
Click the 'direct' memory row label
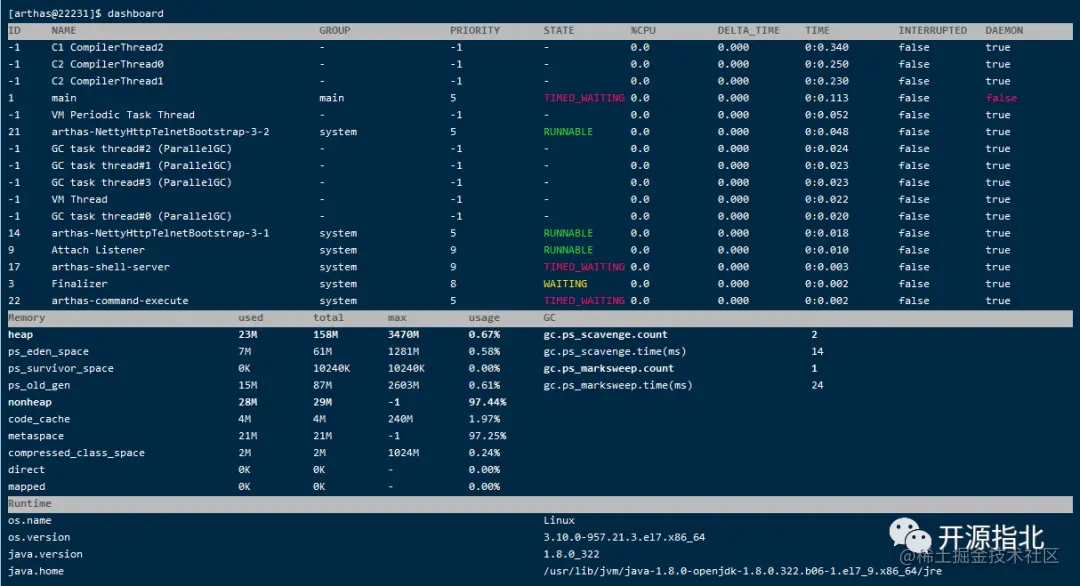pos(26,469)
